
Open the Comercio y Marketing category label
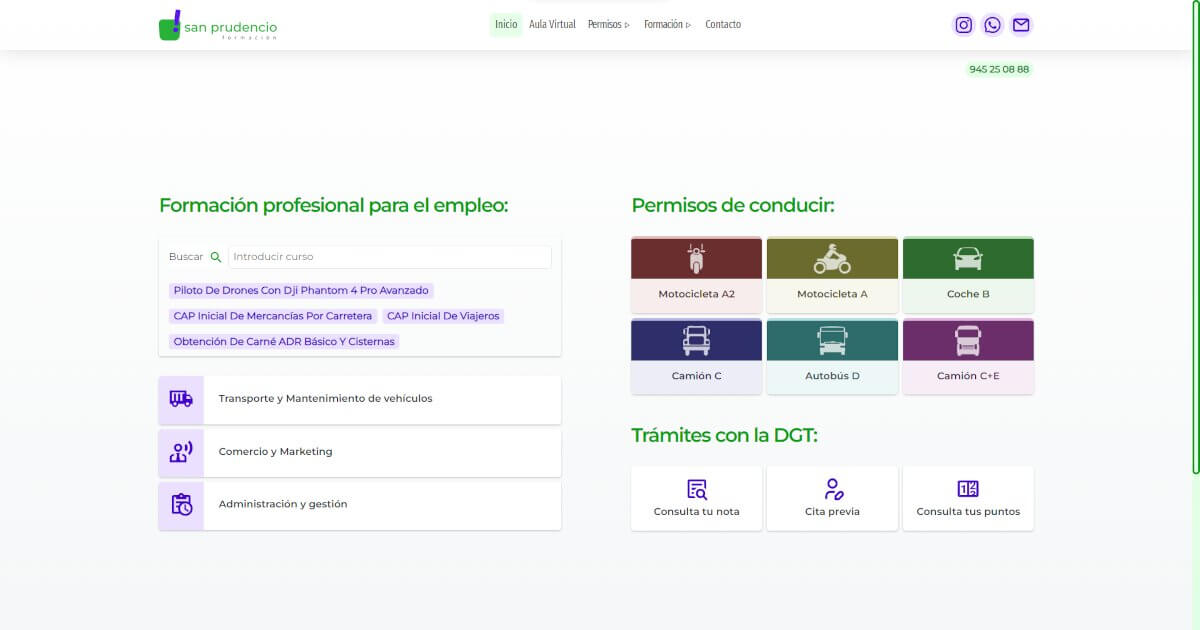click(x=275, y=452)
